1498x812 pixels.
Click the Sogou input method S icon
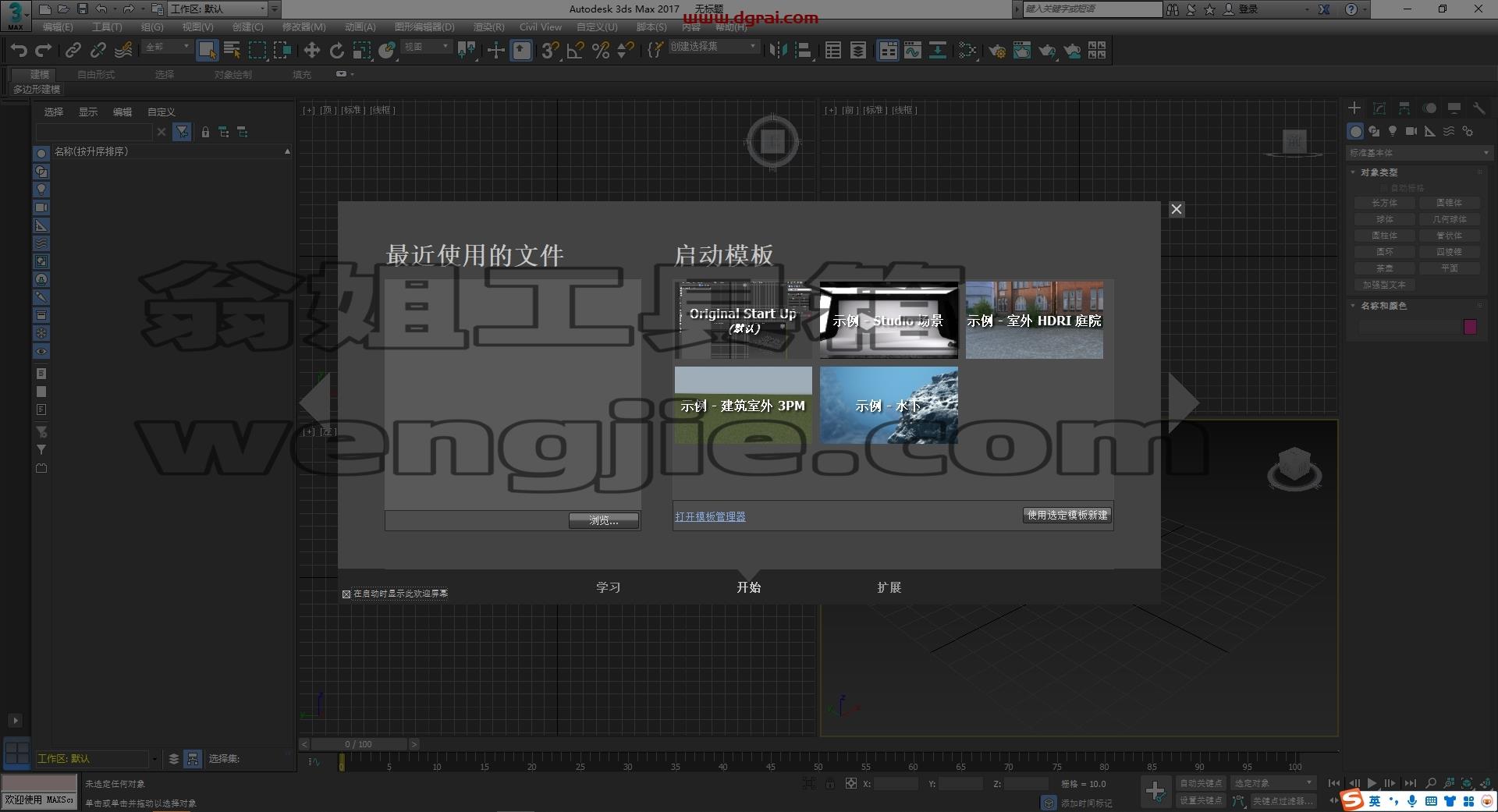1351,800
